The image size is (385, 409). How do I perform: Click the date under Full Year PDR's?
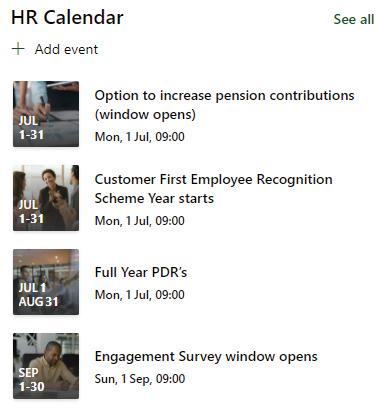coord(140,295)
